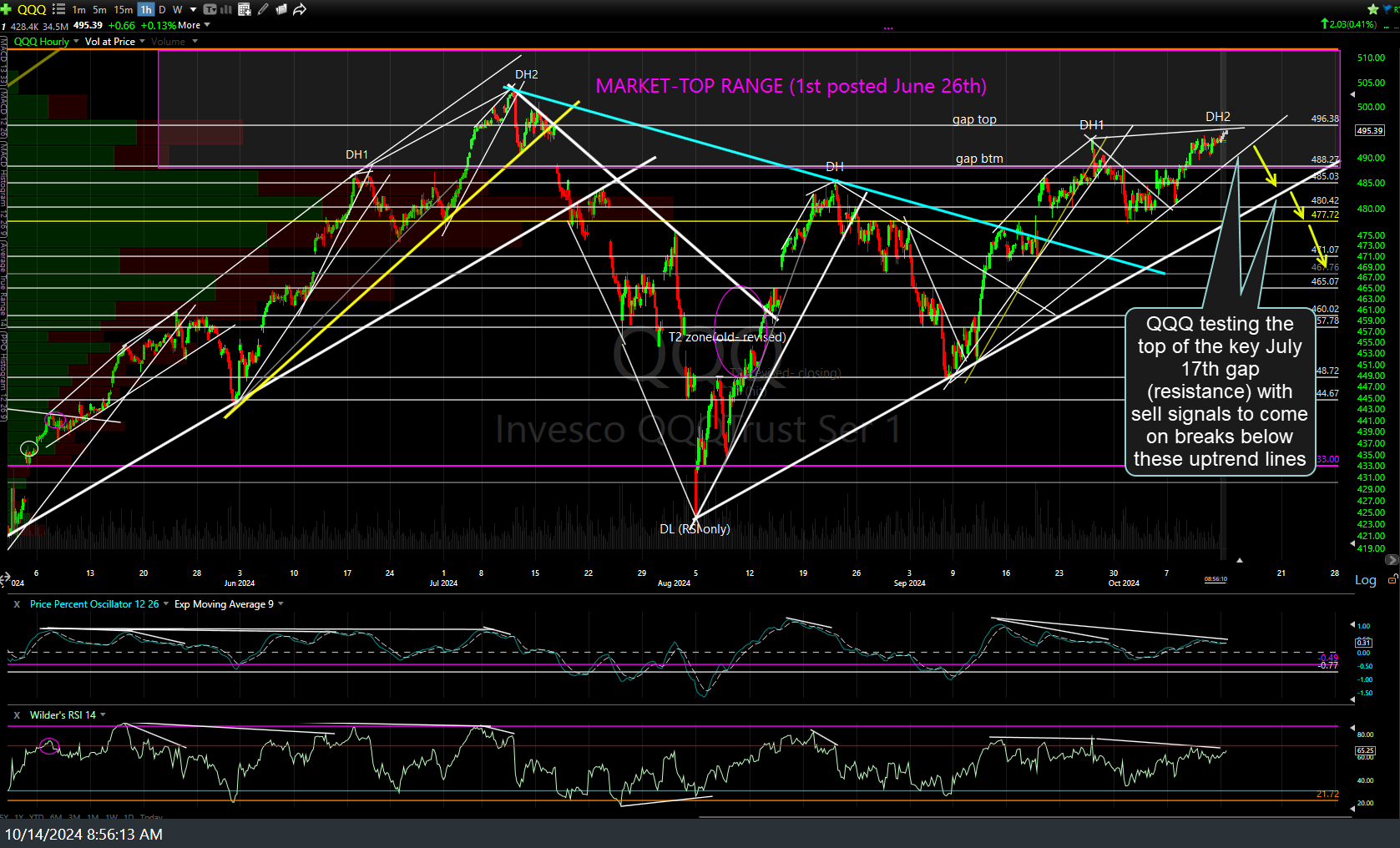Click the share chart arrow icon

pyautogui.click(x=300, y=9)
